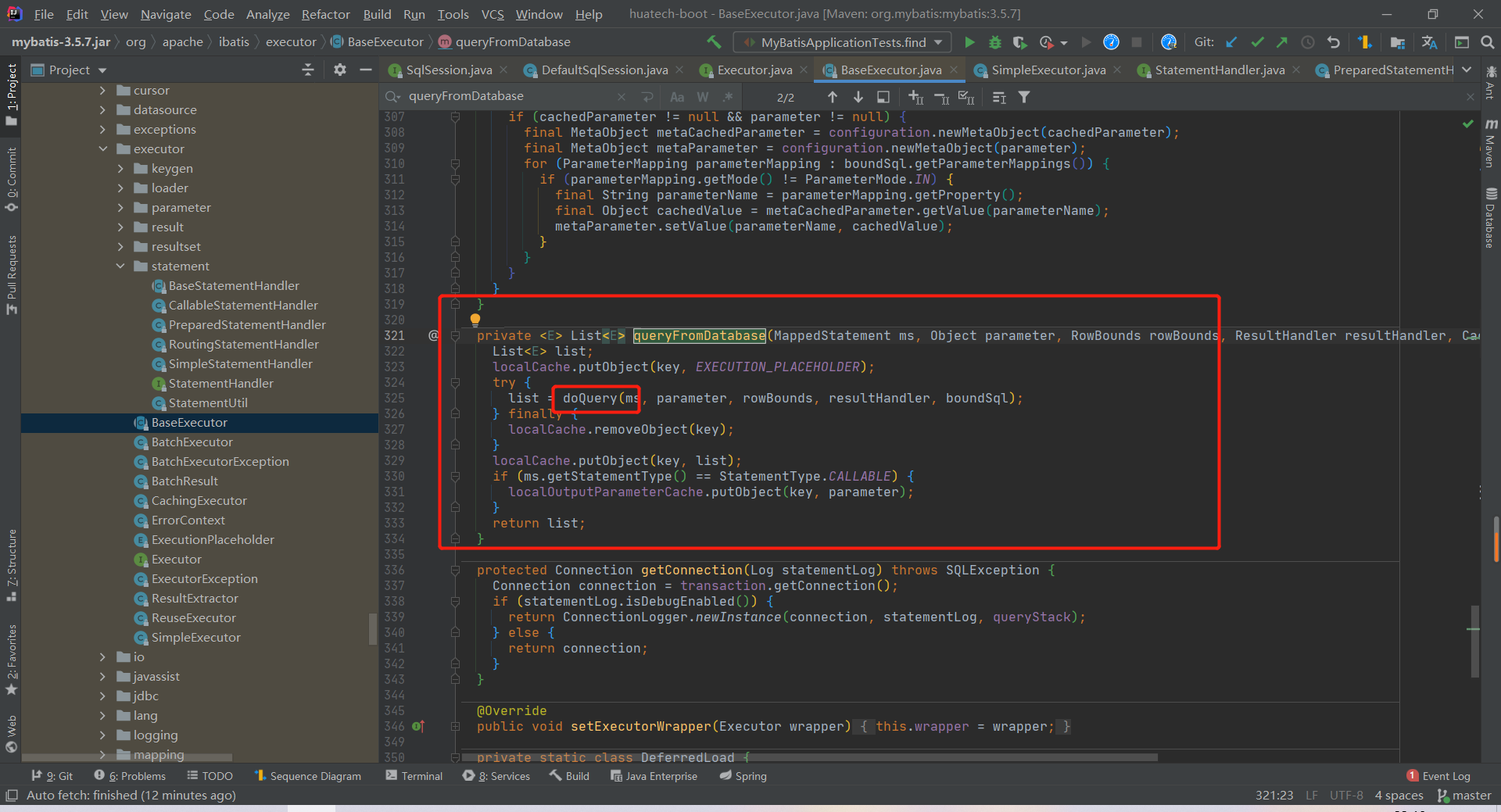This screenshot has height=812, width=1501.
Task: Open the Terminal tool window
Action: tap(414, 776)
